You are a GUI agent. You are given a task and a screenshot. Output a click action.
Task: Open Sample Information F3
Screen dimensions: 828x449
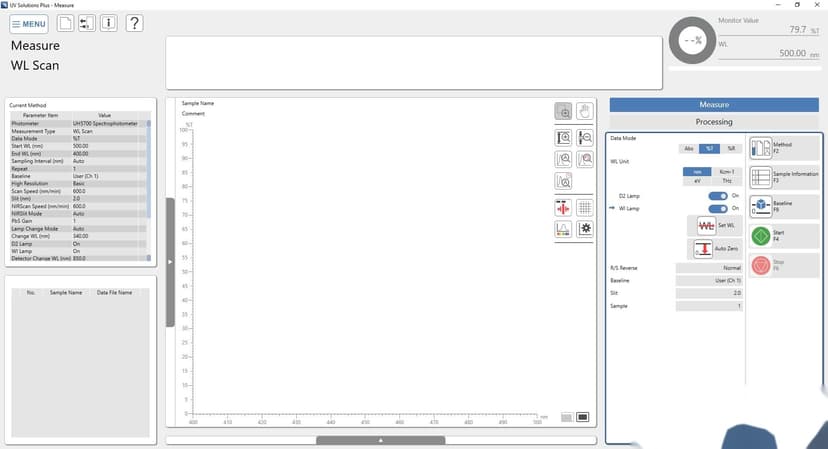pyautogui.click(x=785, y=177)
